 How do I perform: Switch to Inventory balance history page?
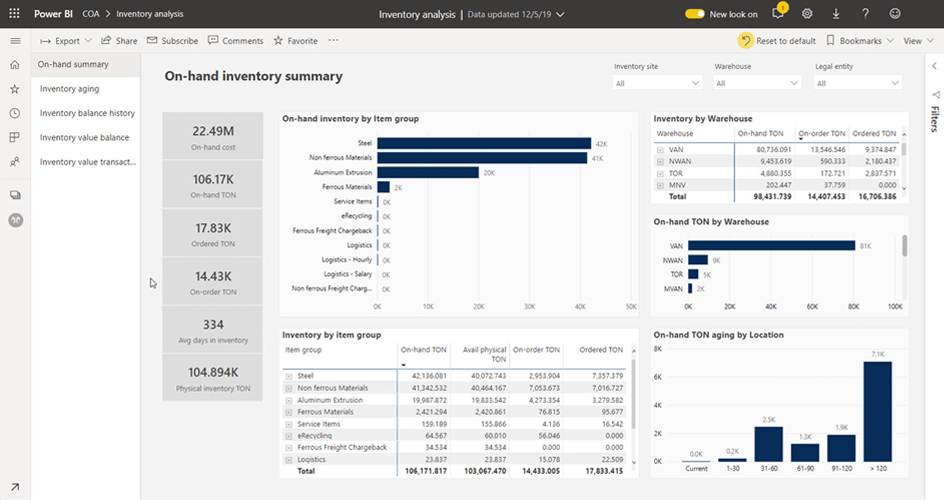[87, 113]
